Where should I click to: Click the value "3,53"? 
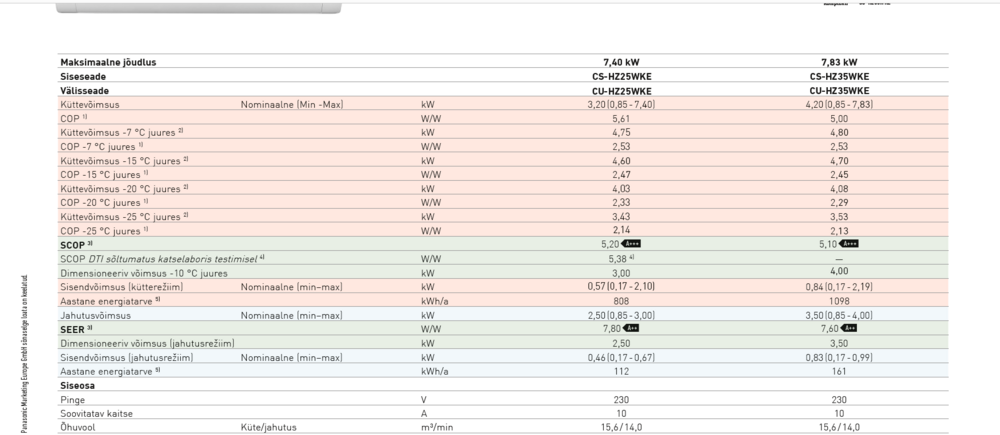click(x=839, y=217)
